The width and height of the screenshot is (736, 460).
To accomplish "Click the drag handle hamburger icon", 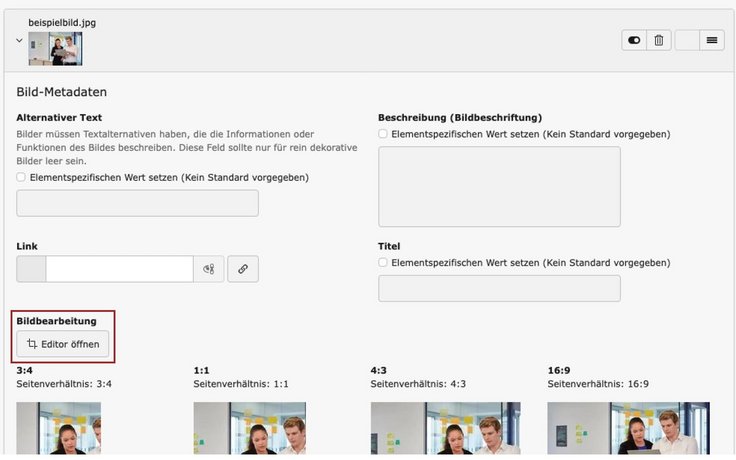I will [711, 40].
